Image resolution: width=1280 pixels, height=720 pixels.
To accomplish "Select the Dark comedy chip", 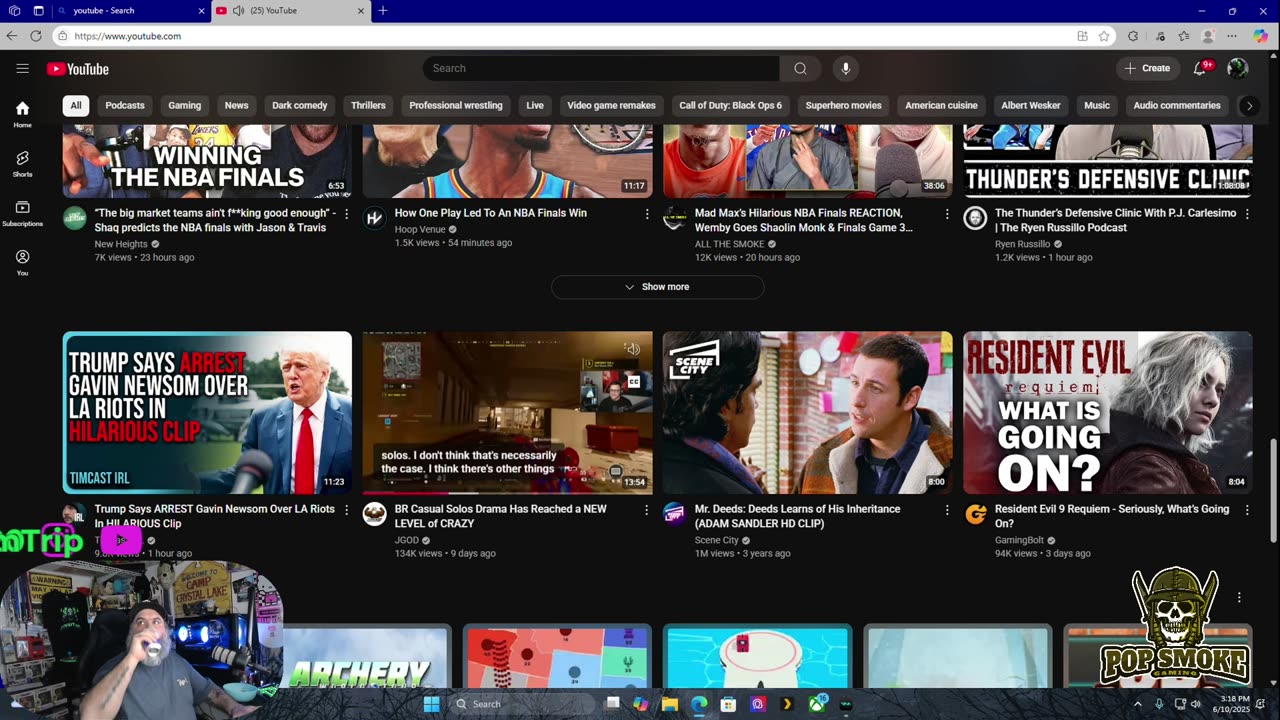I will (299, 105).
